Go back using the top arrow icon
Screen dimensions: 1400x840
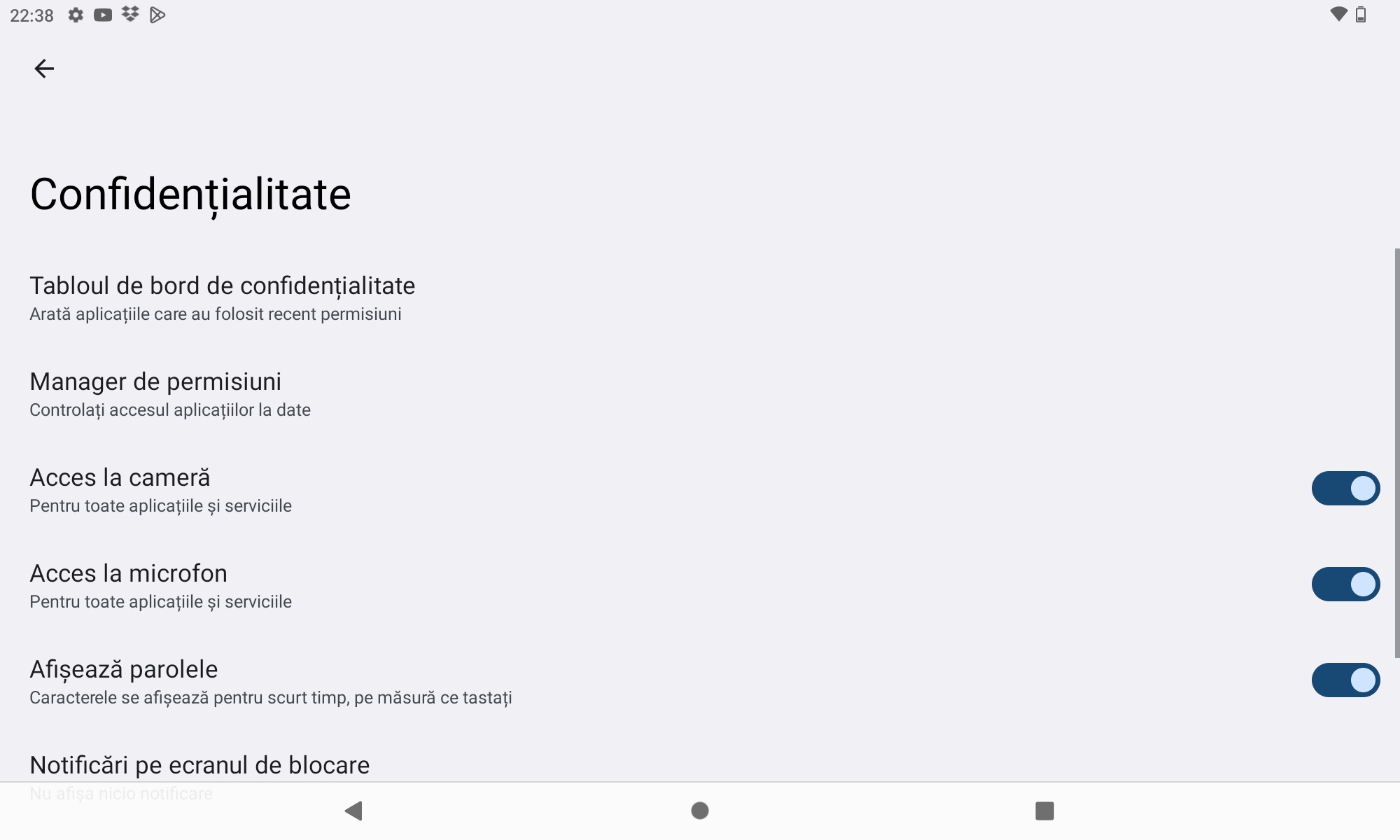[x=44, y=69]
